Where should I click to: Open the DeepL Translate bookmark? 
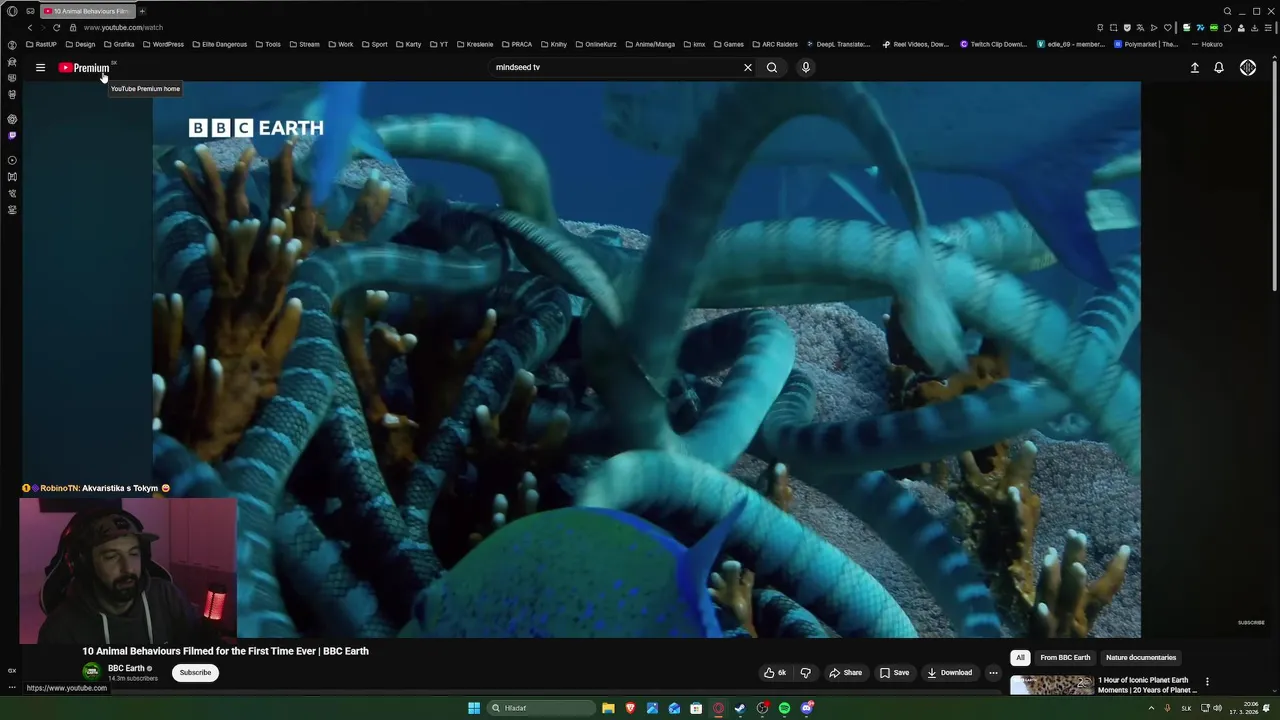point(838,44)
